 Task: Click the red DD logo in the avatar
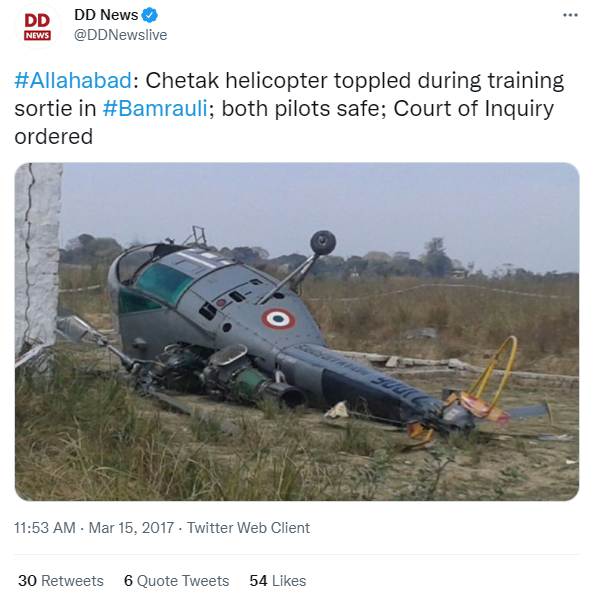coord(37,20)
